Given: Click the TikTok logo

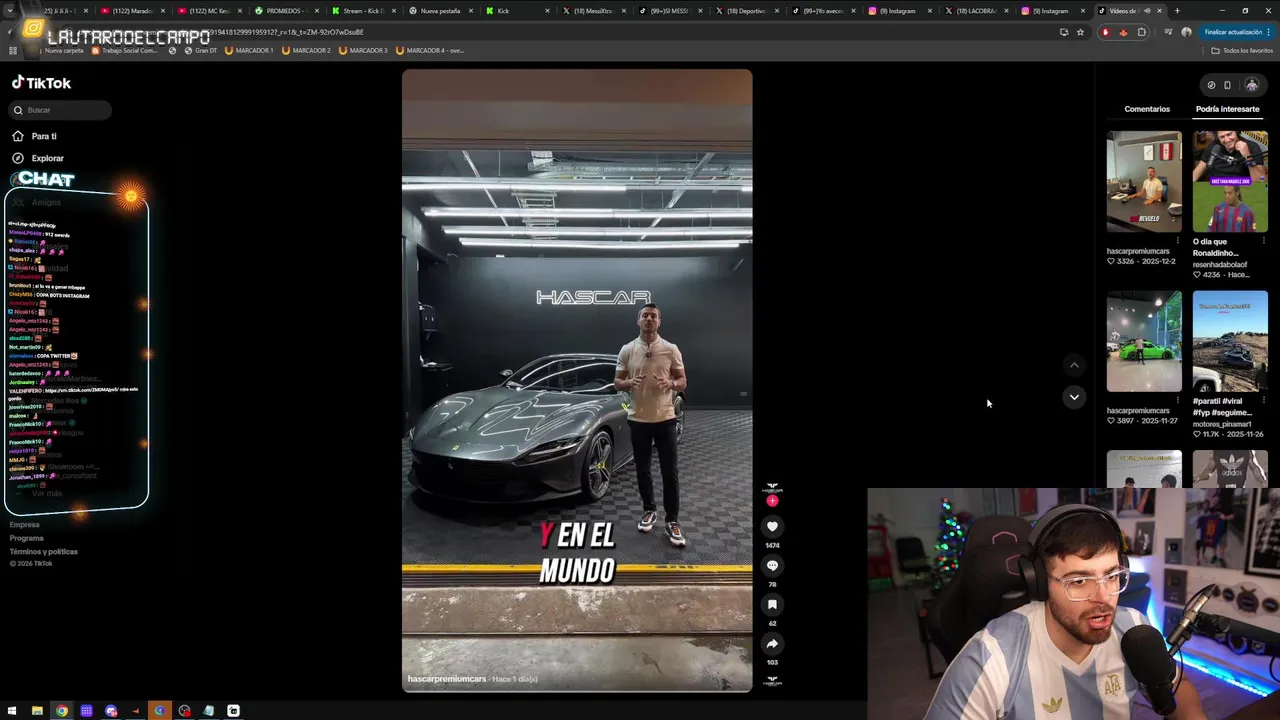Looking at the screenshot, I should click(x=41, y=83).
